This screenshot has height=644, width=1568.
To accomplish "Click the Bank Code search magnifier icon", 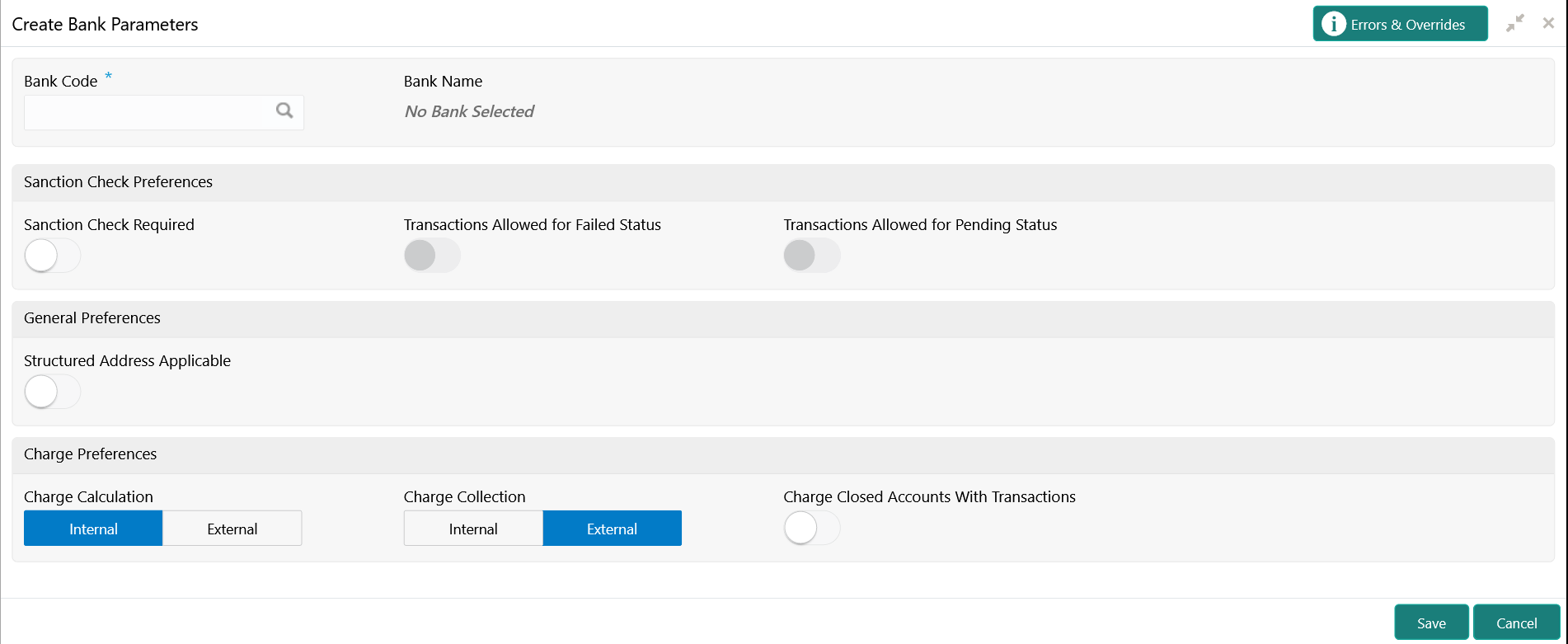I will click(284, 110).
